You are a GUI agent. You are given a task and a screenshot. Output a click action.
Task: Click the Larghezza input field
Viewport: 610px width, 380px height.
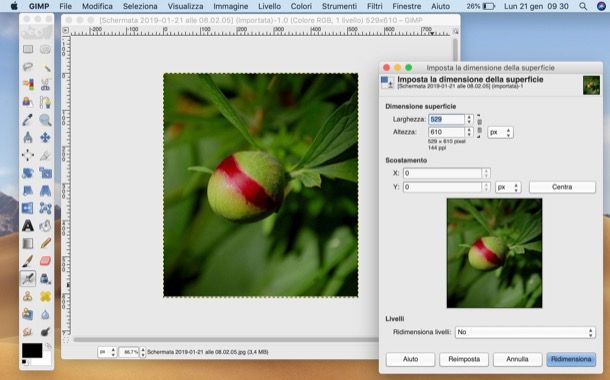coord(447,119)
